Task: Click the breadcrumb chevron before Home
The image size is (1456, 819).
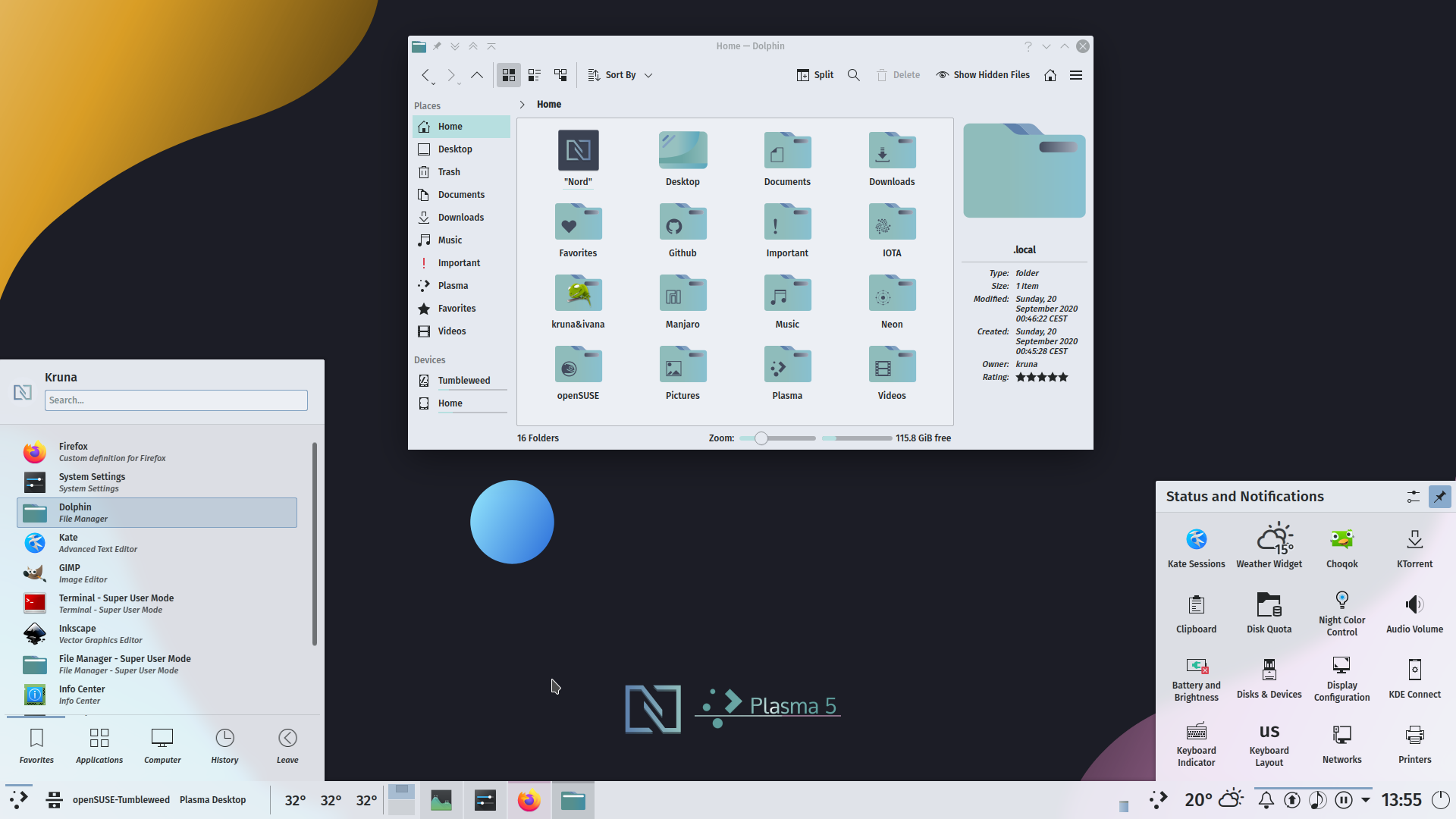Action: 522,105
